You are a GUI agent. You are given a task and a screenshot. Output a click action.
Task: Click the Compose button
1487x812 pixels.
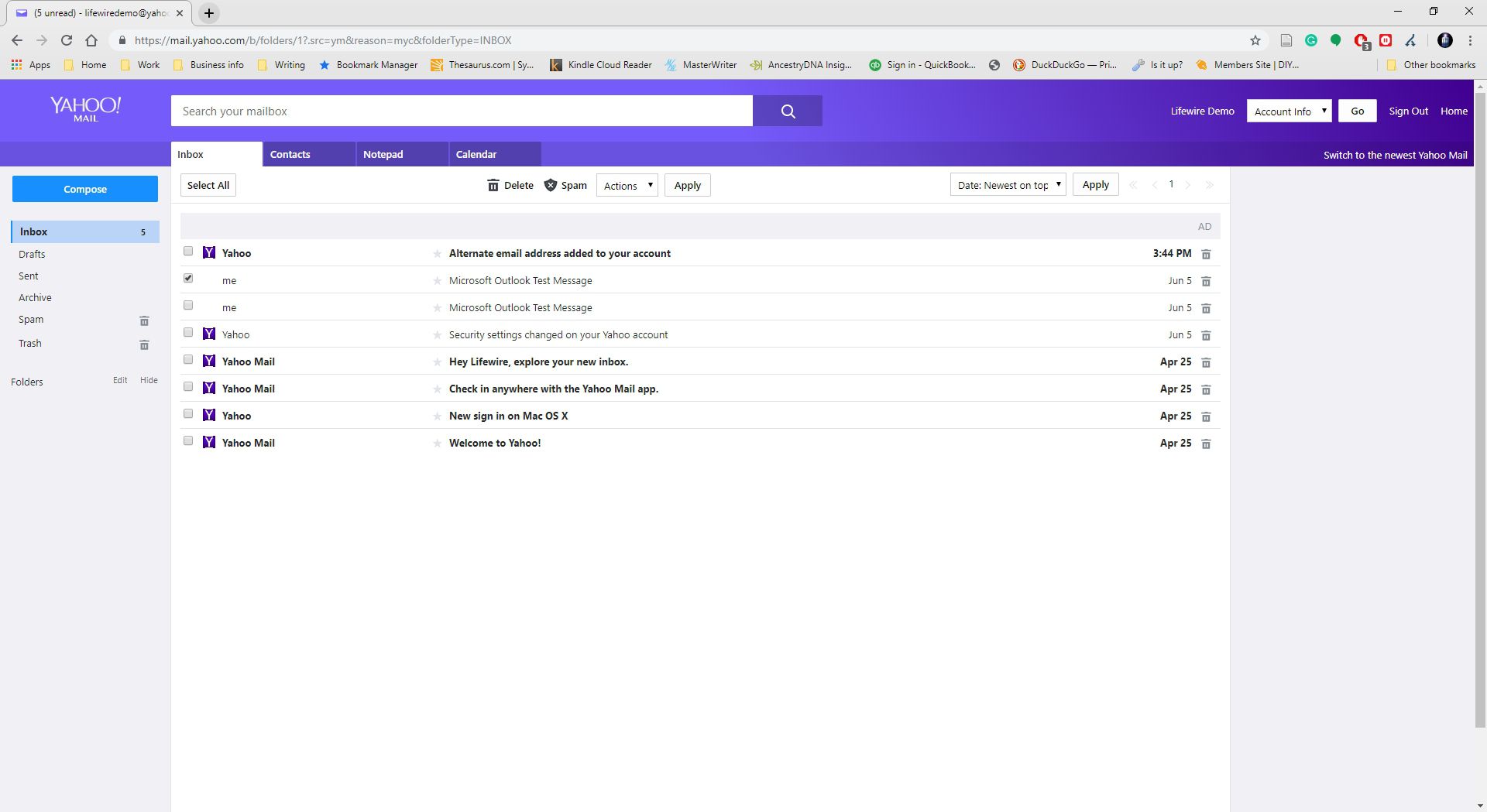[x=85, y=189]
